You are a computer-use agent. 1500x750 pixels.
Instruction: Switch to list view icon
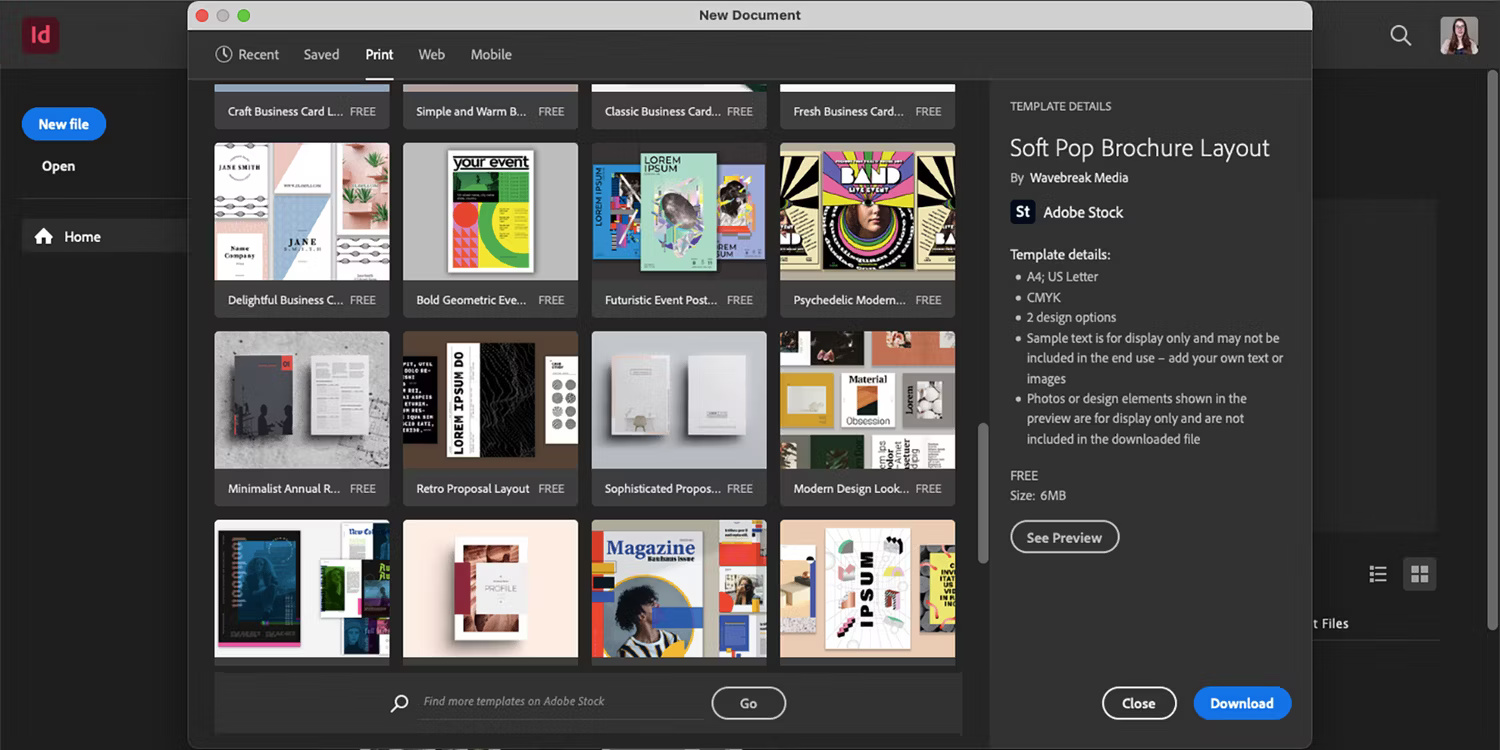(1378, 574)
